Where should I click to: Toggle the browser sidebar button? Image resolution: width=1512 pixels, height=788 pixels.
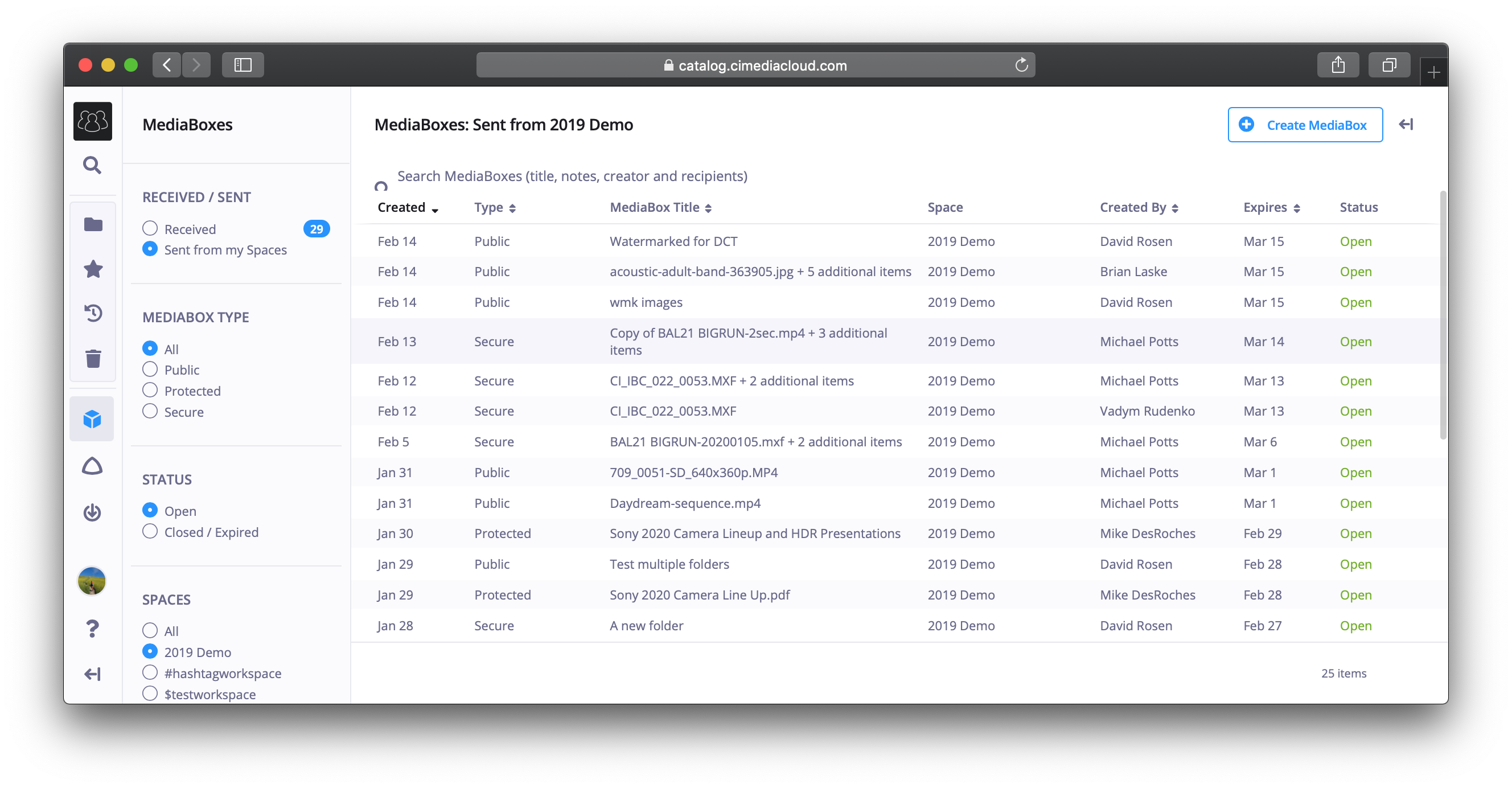point(243,64)
